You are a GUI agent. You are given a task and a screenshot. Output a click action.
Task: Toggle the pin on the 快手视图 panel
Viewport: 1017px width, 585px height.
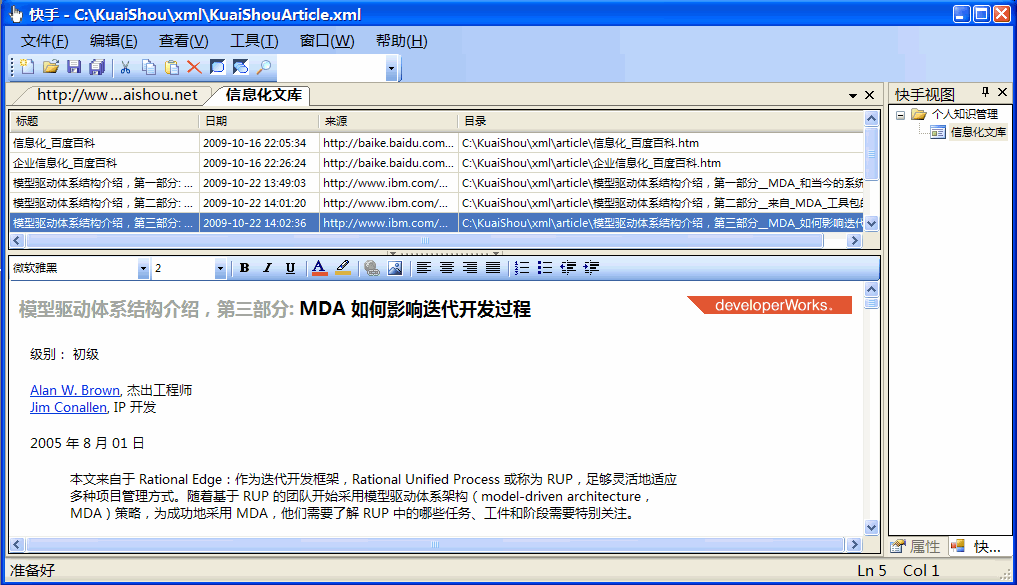pyautogui.click(x=984, y=93)
